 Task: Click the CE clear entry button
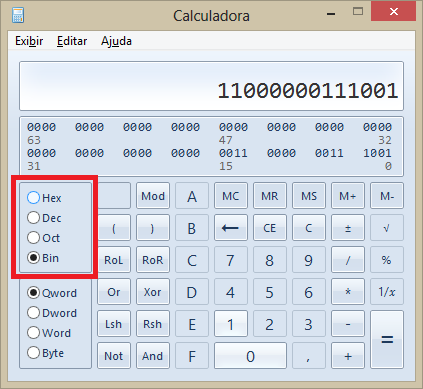(270, 228)
